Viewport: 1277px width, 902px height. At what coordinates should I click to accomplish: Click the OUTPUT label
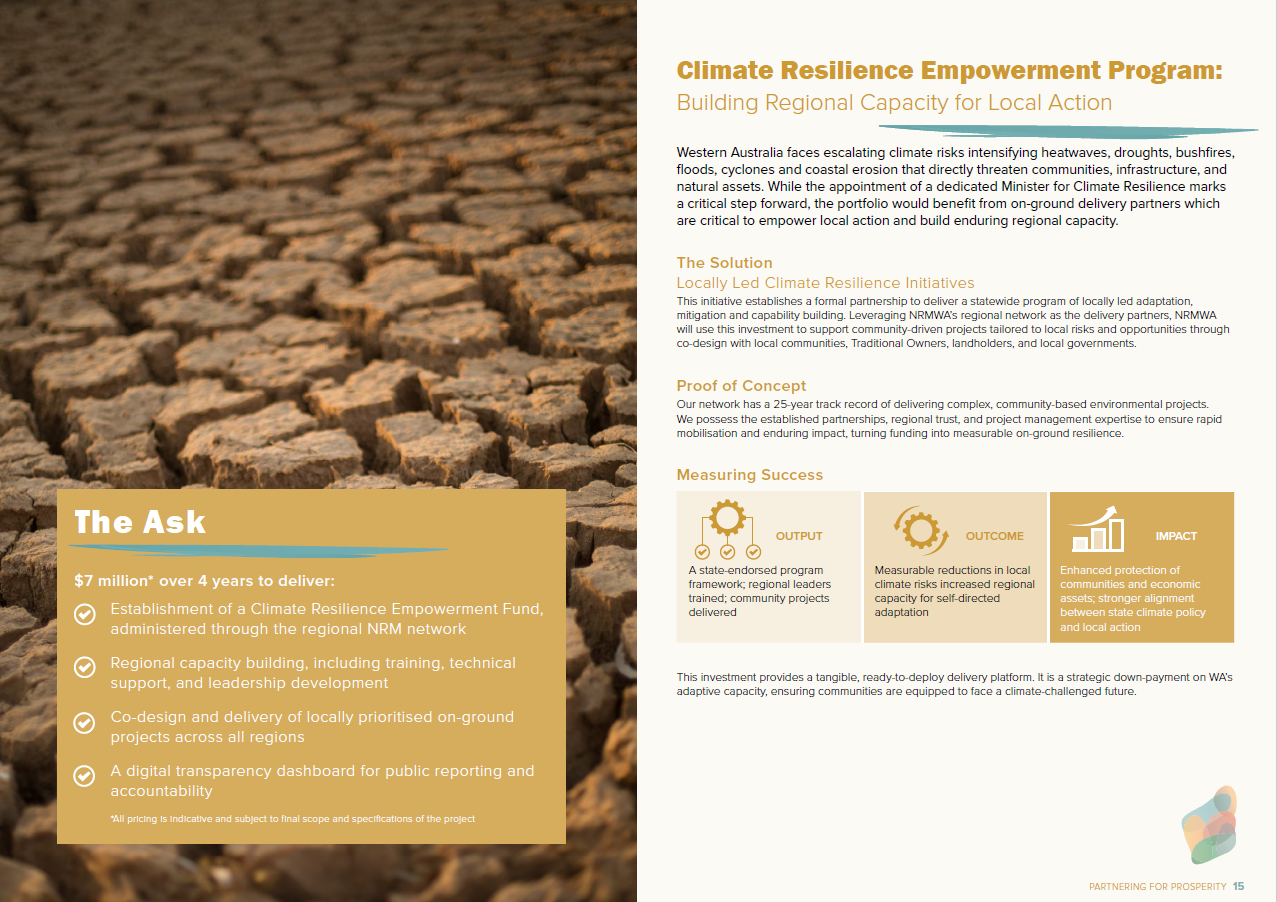(799, 536)
